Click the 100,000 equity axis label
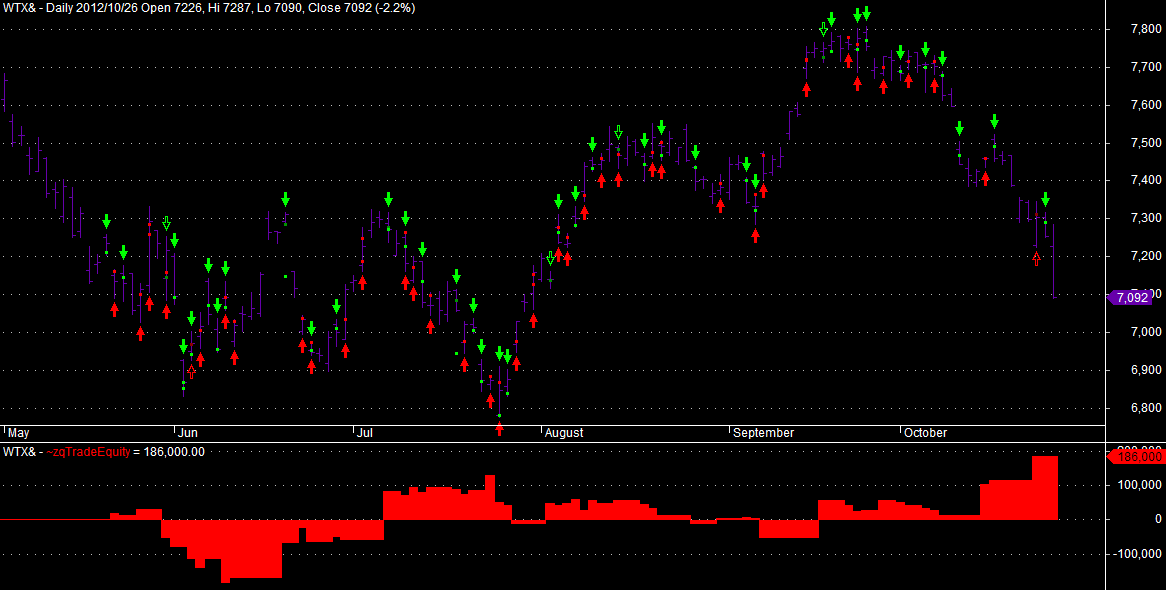This screenshot has height=590, width=1166. tap(1137, 485)
